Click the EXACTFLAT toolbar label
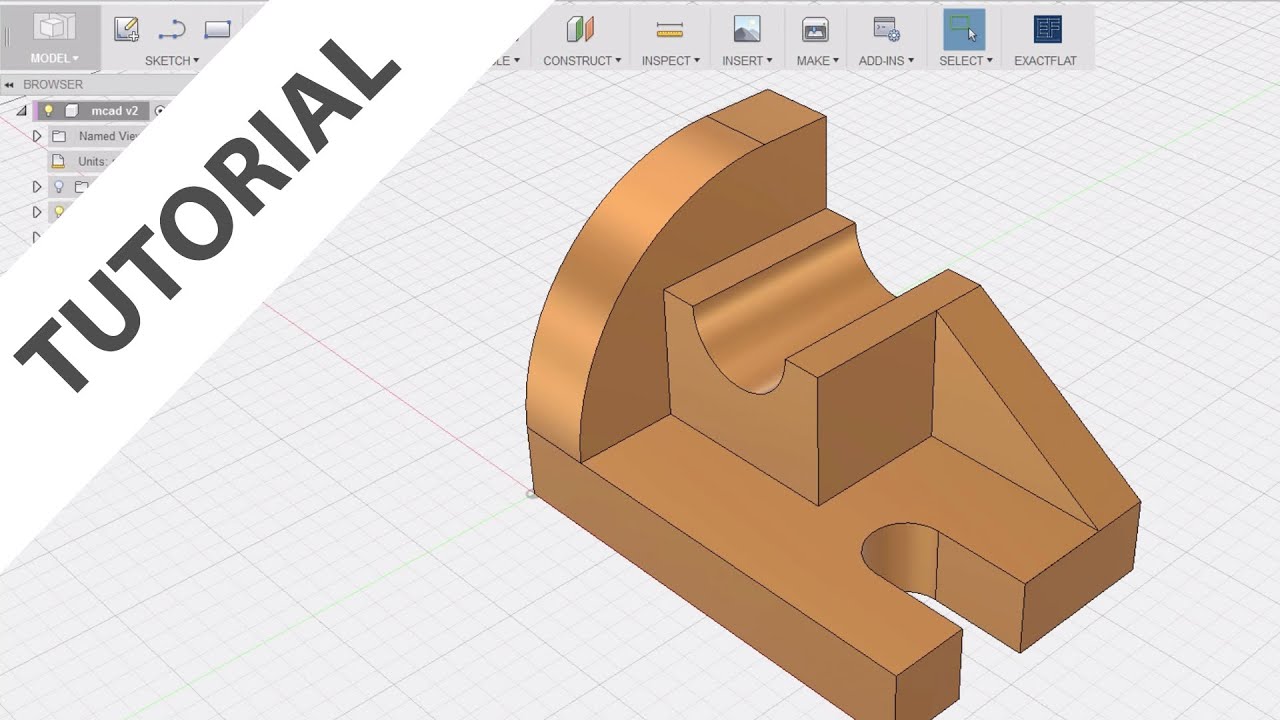 [x=1045, y=61]
